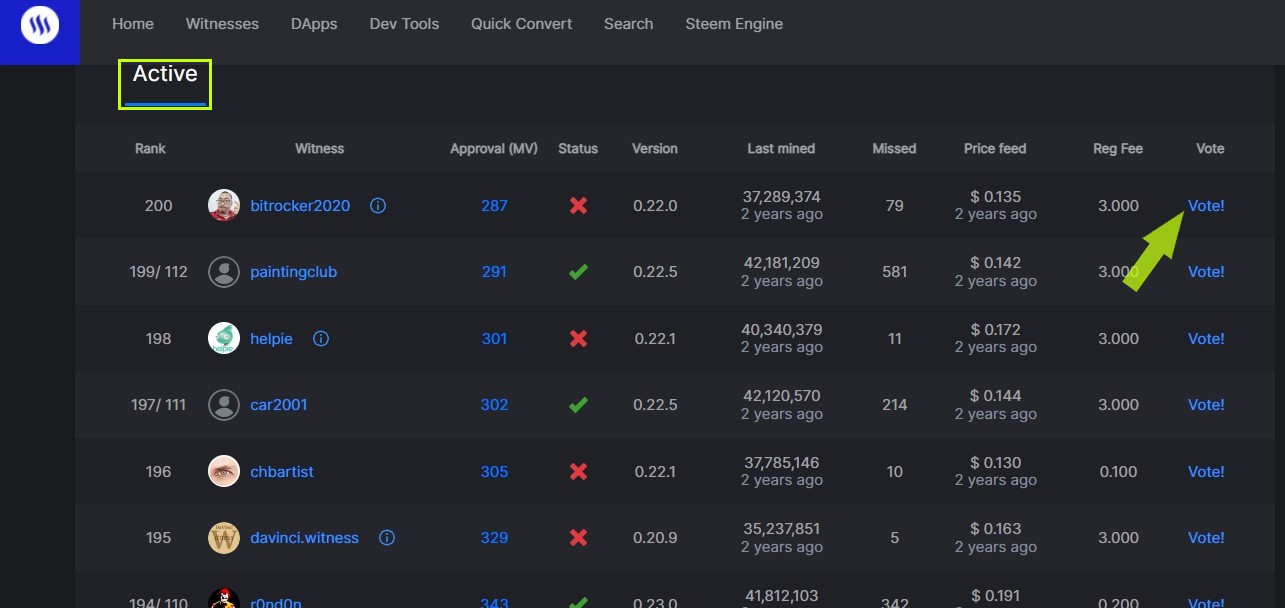Click last mined block 37,289,374
Viewport: 1285px width, 608px height.
[x=782, y=197]
